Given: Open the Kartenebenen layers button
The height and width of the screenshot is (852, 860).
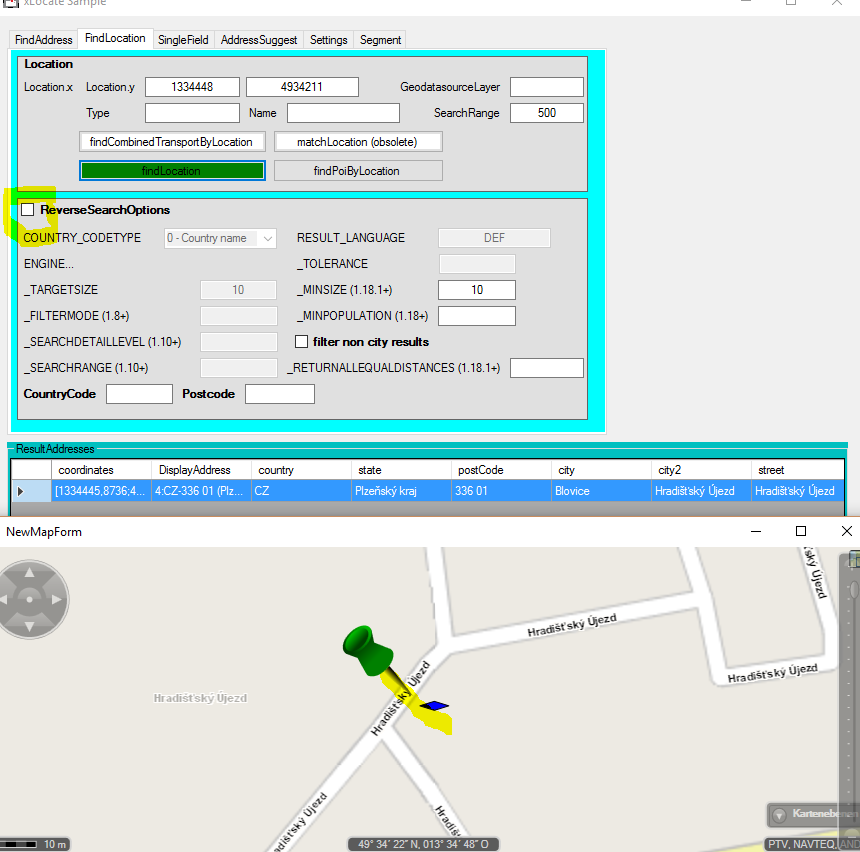Looking at the screenshot, I should point(811,814).
